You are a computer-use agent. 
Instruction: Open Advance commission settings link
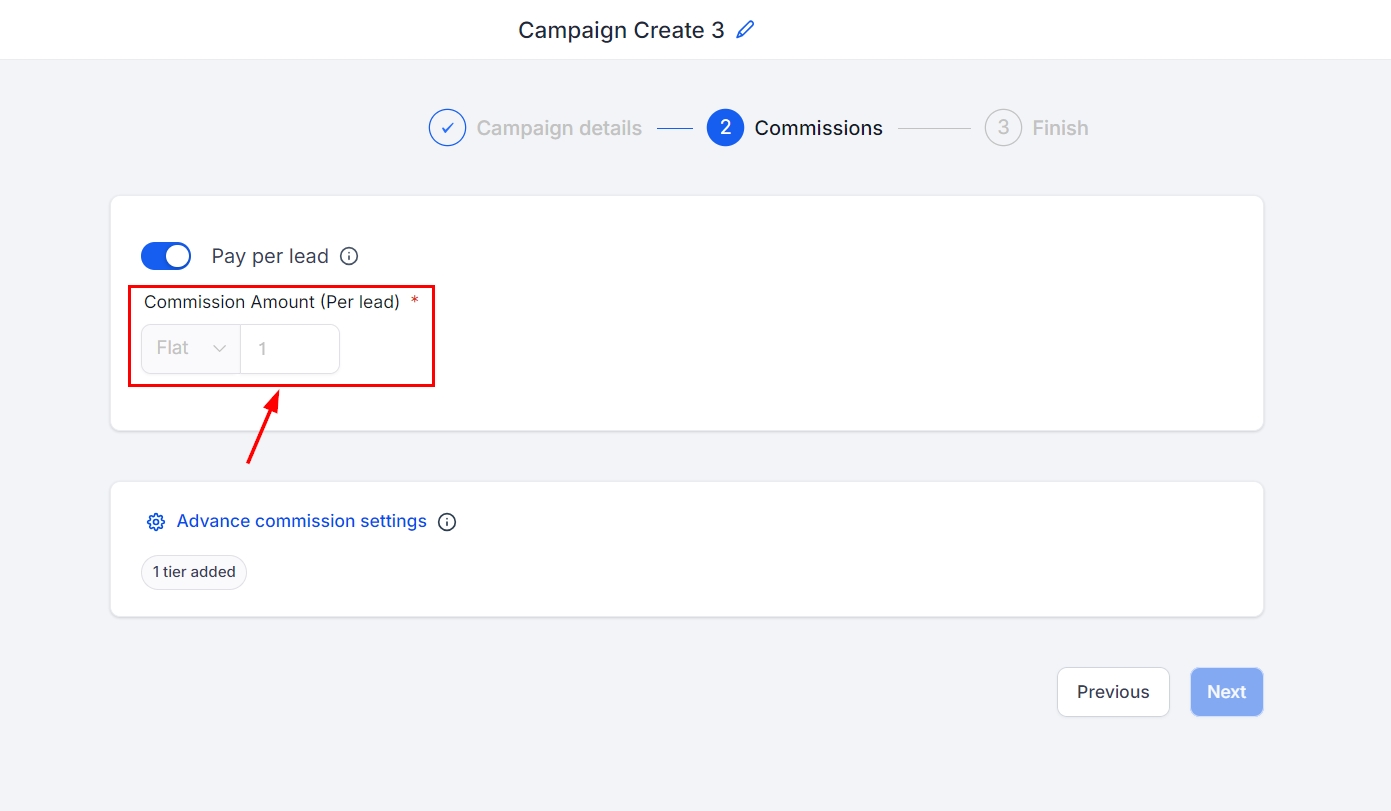pos(301,521)
